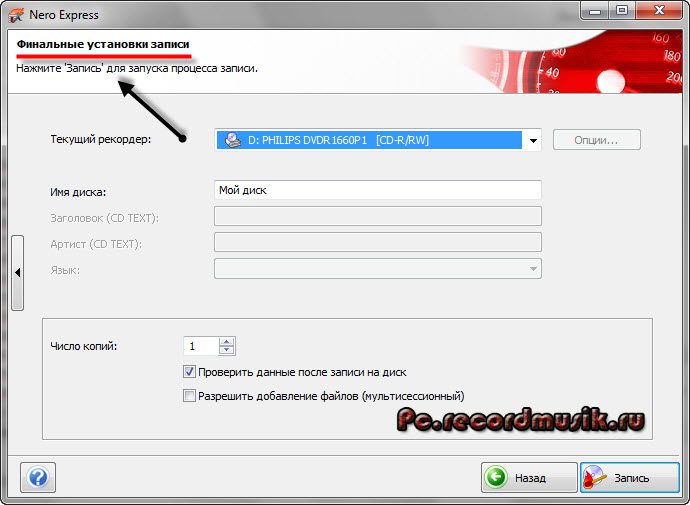The height and width of the screenshot is (505, 690).
Task: Go back with the Назад button
Action: tap(529, 477)
